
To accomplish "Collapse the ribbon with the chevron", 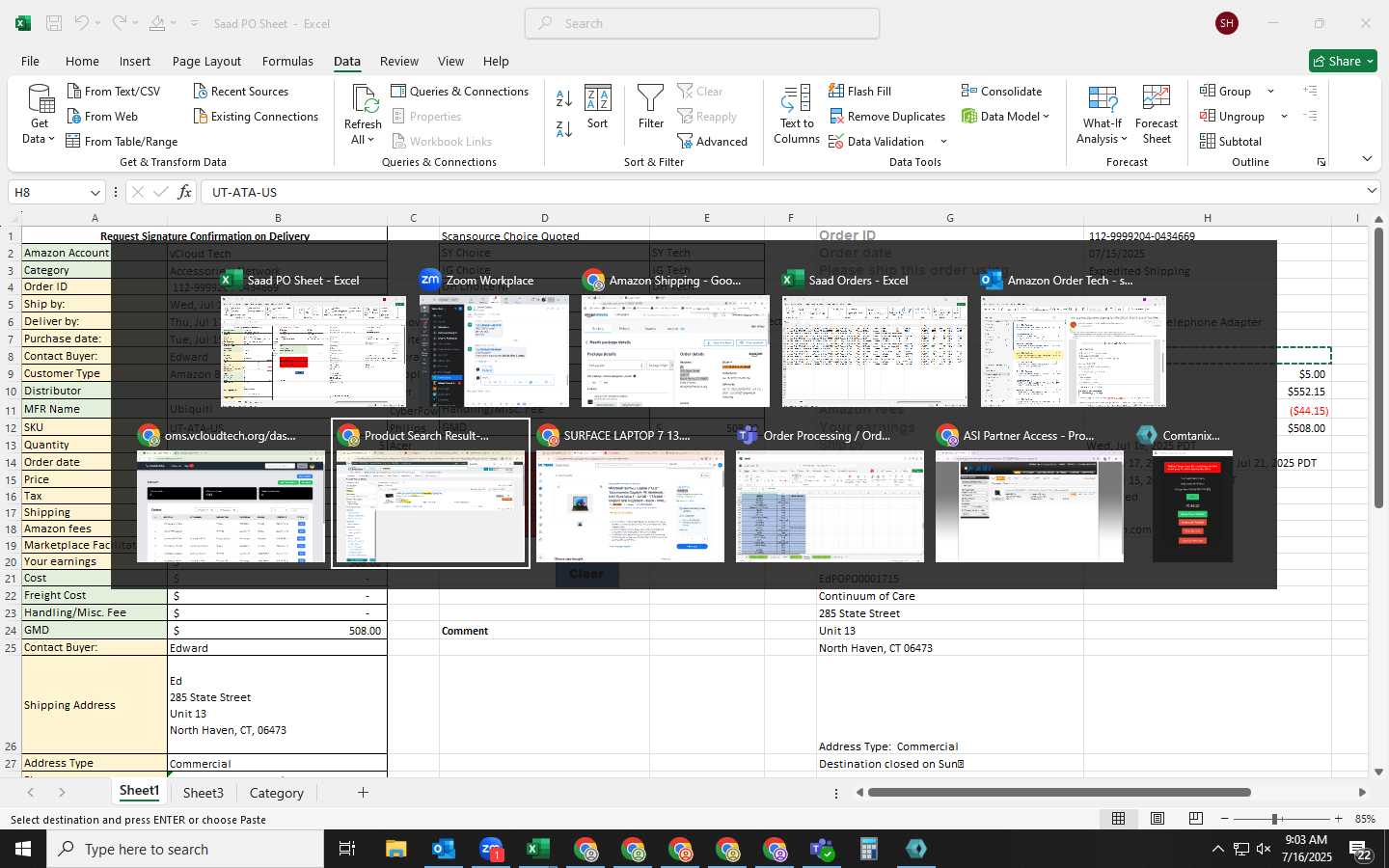I will click(x=1367, y=159).
